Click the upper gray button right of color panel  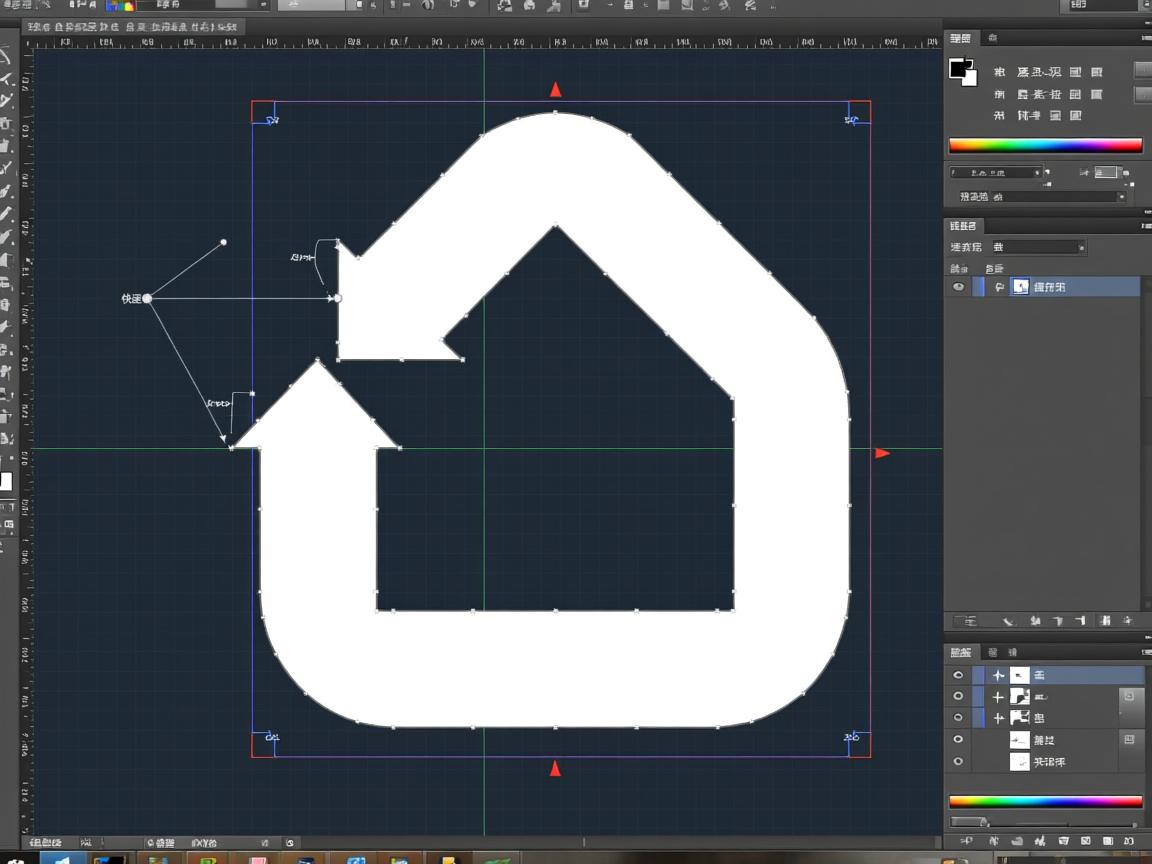[1142, 70]
